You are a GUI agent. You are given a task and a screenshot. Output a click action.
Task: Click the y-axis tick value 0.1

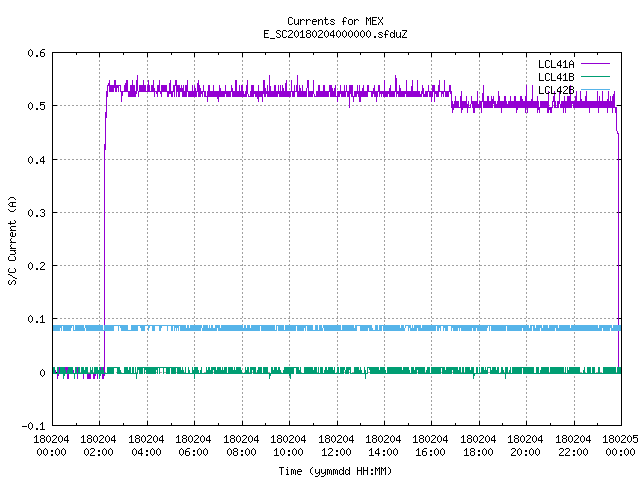coord(36,319)
